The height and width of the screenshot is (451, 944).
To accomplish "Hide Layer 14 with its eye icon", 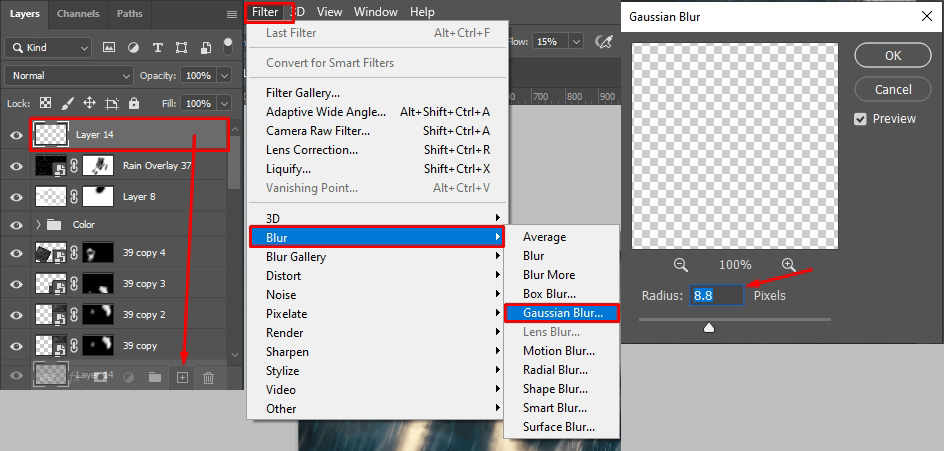I will tap(16, 135).
